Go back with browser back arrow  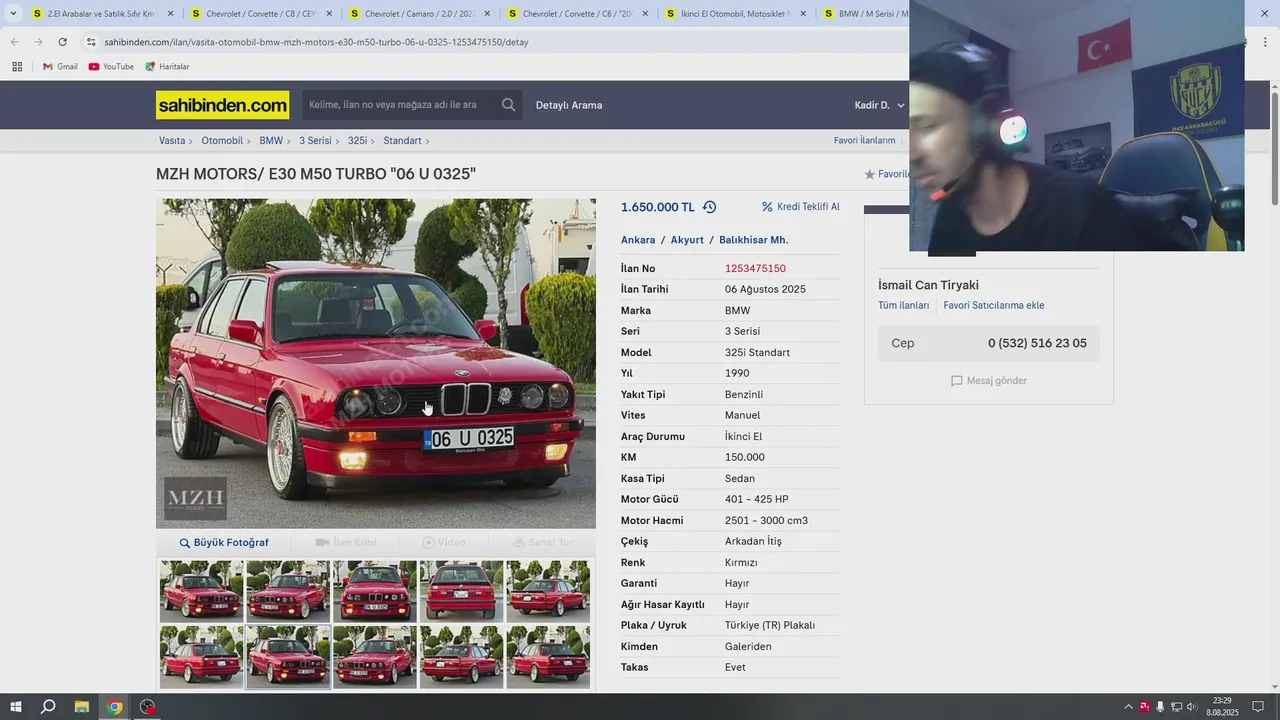click(x=14, y=42)
